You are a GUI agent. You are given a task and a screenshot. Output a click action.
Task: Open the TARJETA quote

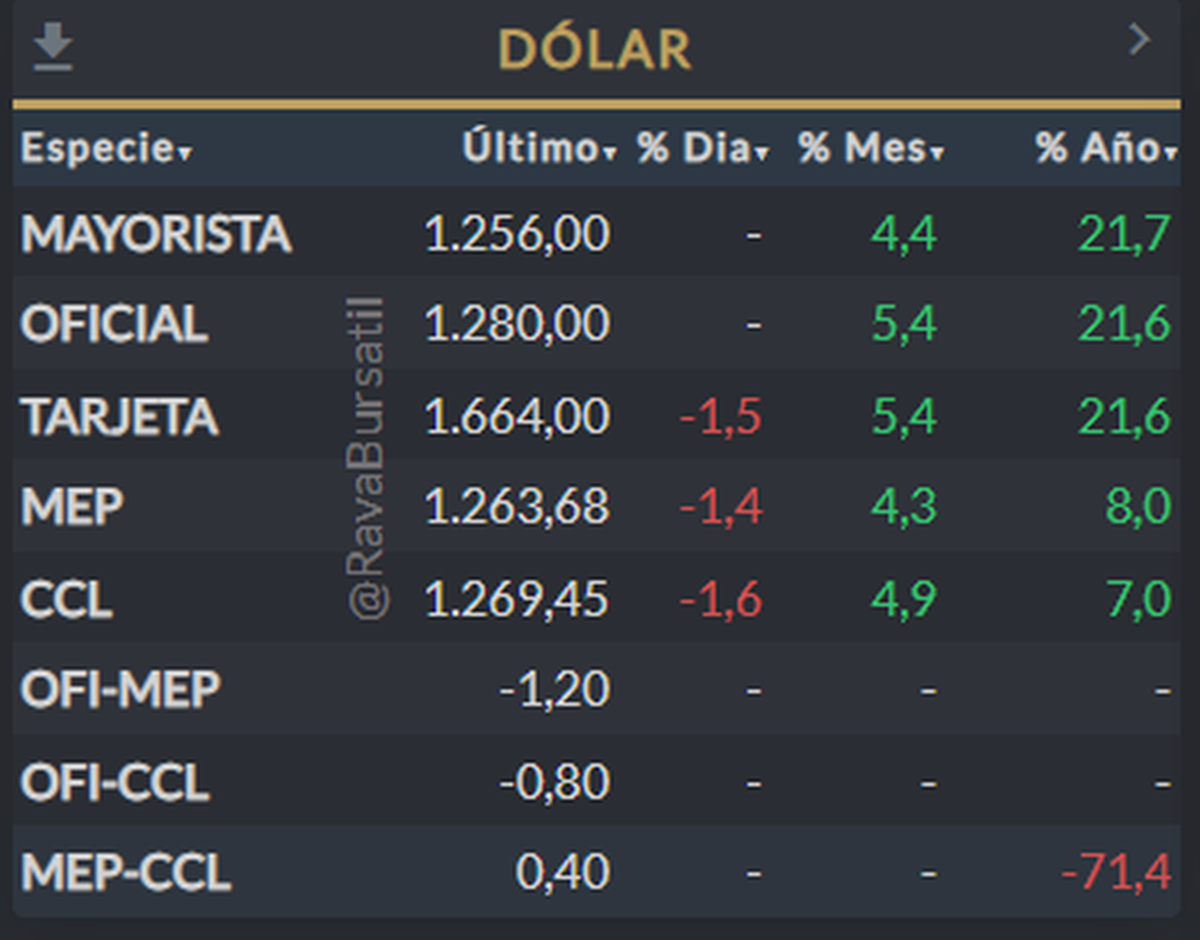pyautogui.click(x=597, y=416)
